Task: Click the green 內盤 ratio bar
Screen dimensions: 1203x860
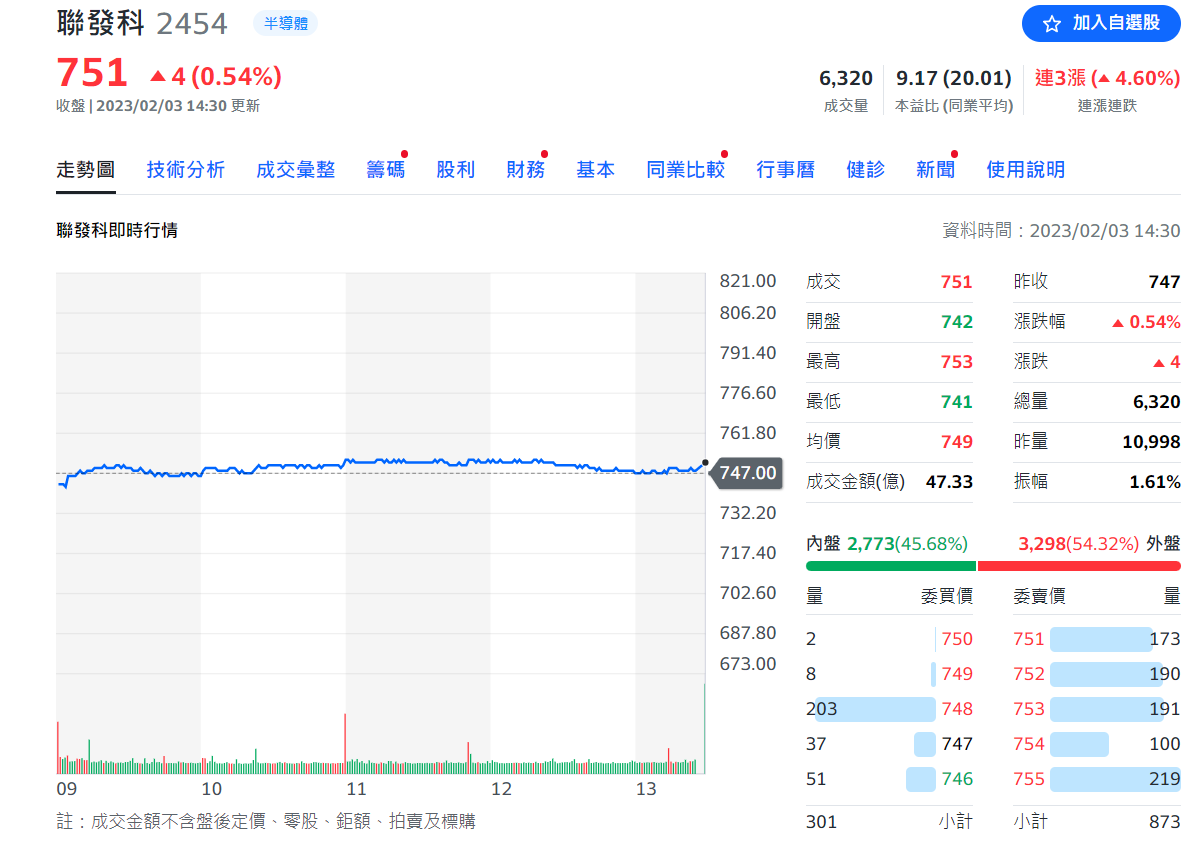Action: click(891, 566)
